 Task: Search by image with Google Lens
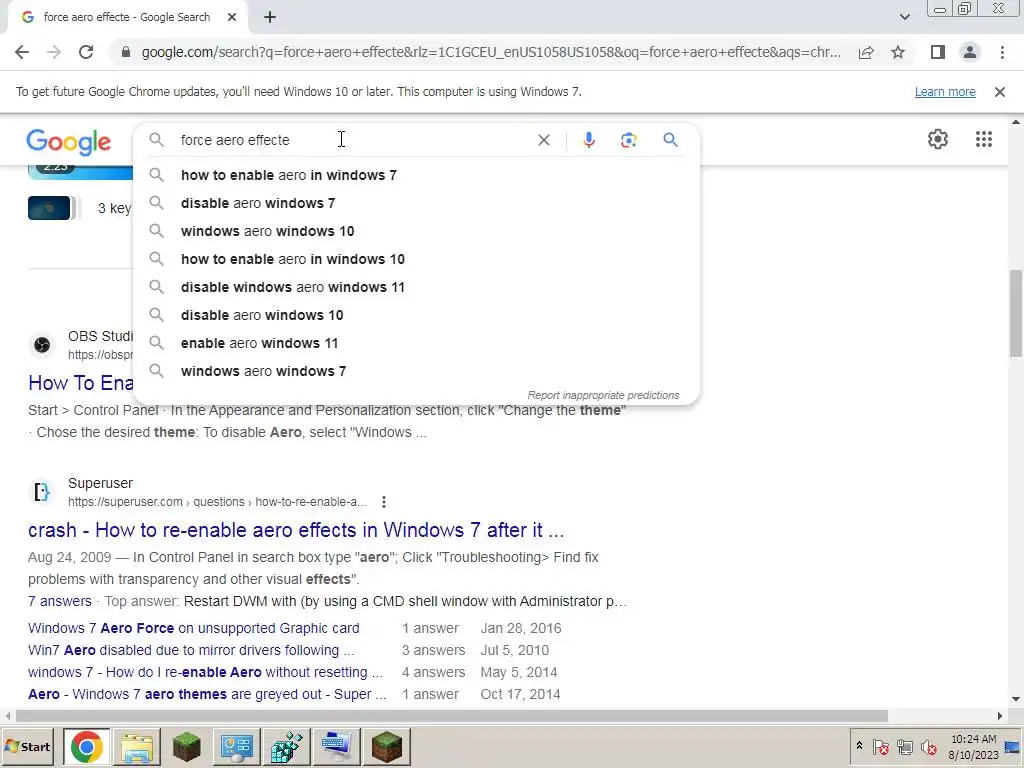628,140
